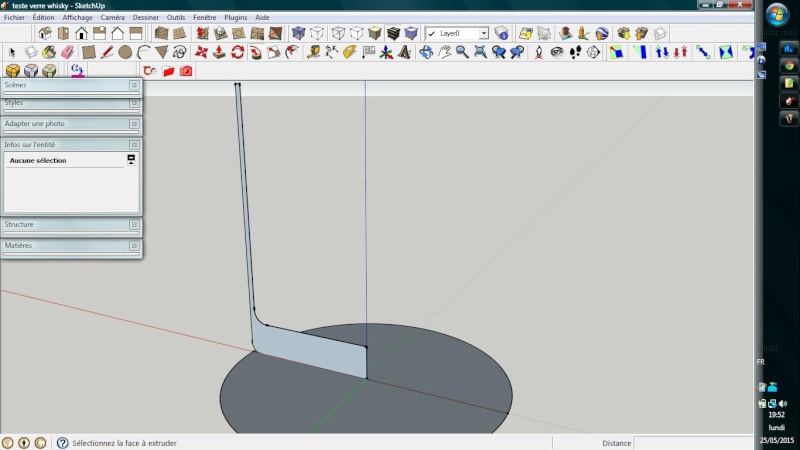This screenshot has width=800, height=450.
Task: Click the status bar help question icon
Action: point(62,443)
